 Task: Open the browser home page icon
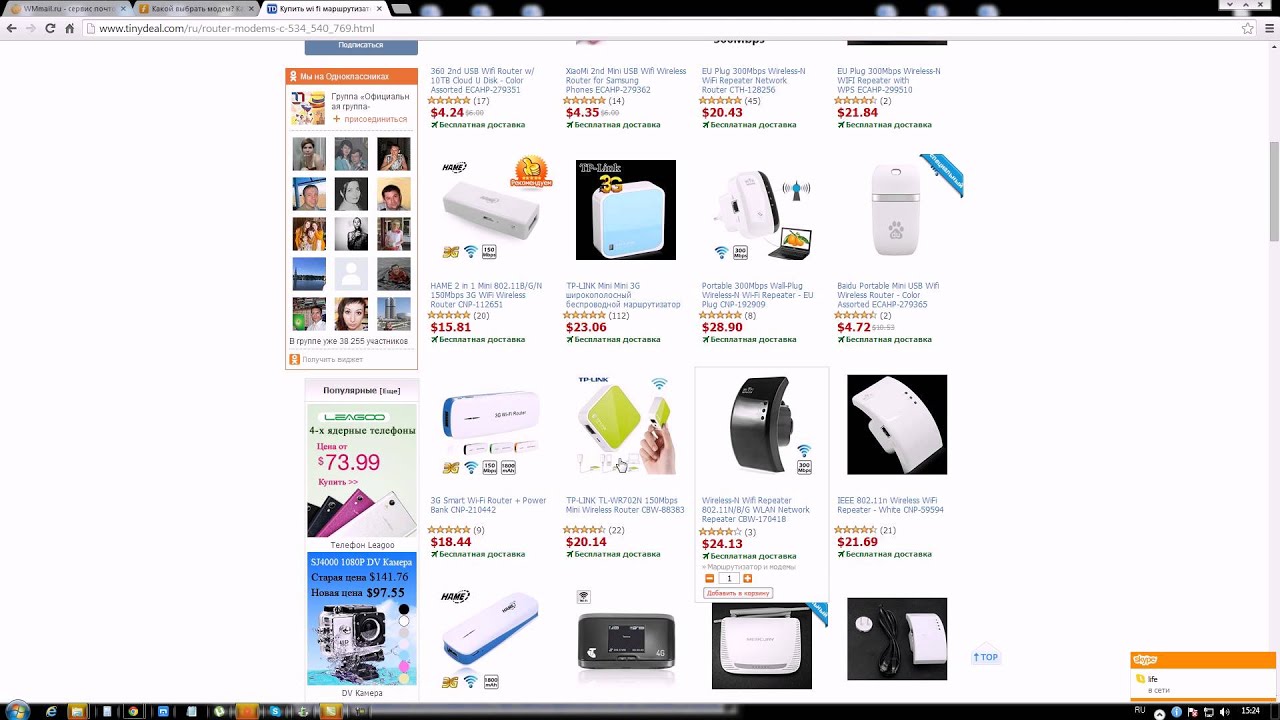[70, 28]
